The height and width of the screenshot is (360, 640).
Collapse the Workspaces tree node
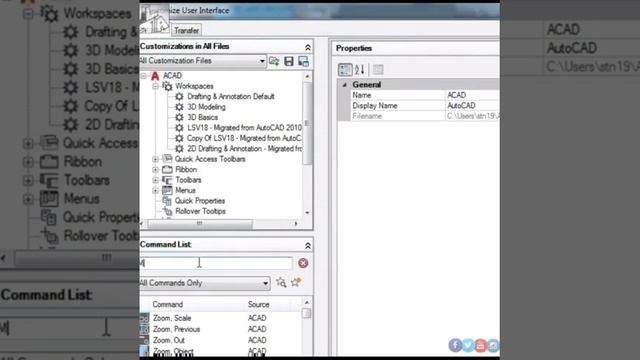155,86
